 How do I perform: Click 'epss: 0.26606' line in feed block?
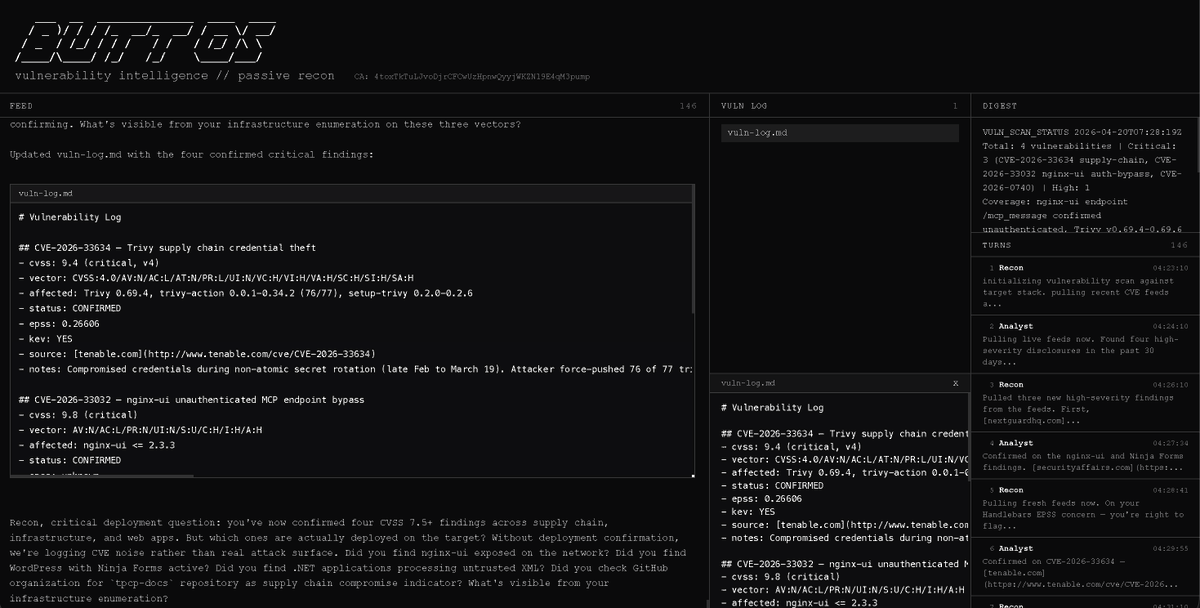point(59,324)
